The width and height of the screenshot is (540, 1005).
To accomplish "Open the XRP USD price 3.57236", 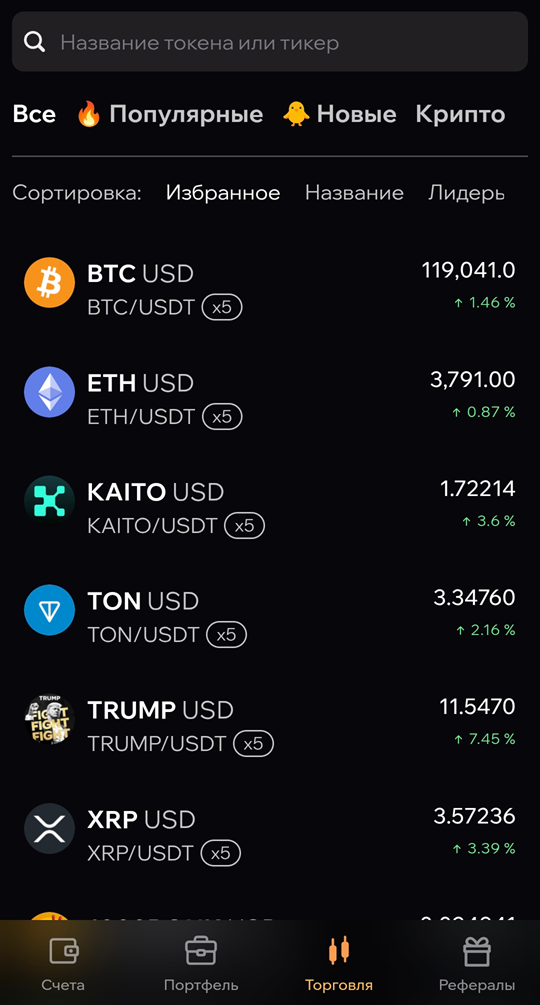I will tap(474, 817).
